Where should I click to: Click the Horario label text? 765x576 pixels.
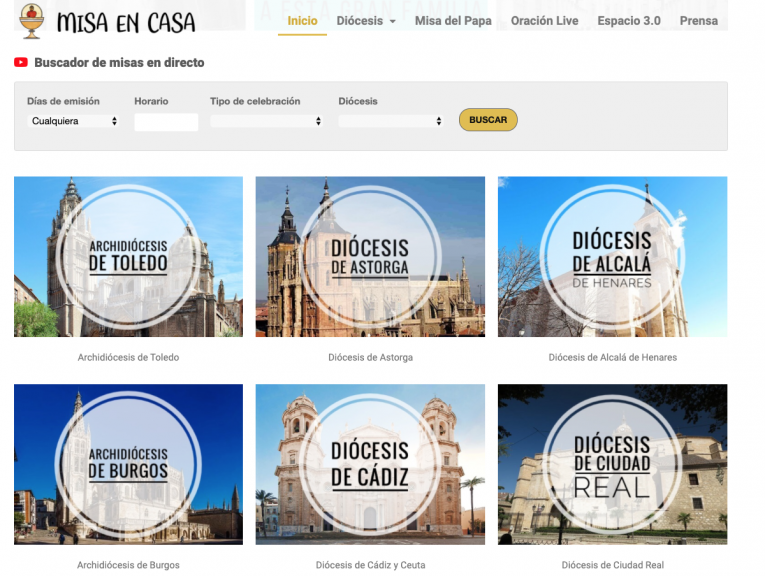click(151, 101)
